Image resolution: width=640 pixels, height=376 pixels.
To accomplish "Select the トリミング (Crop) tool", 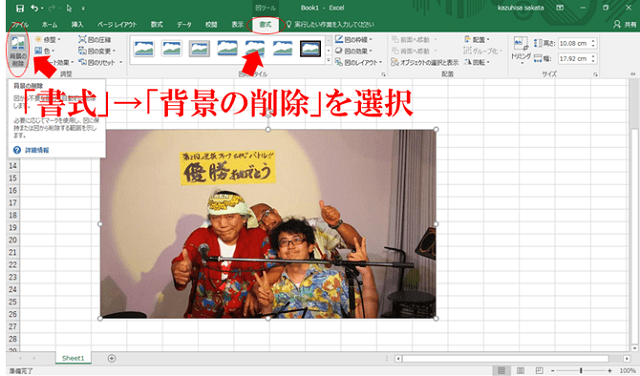I will tap(521, 50).
